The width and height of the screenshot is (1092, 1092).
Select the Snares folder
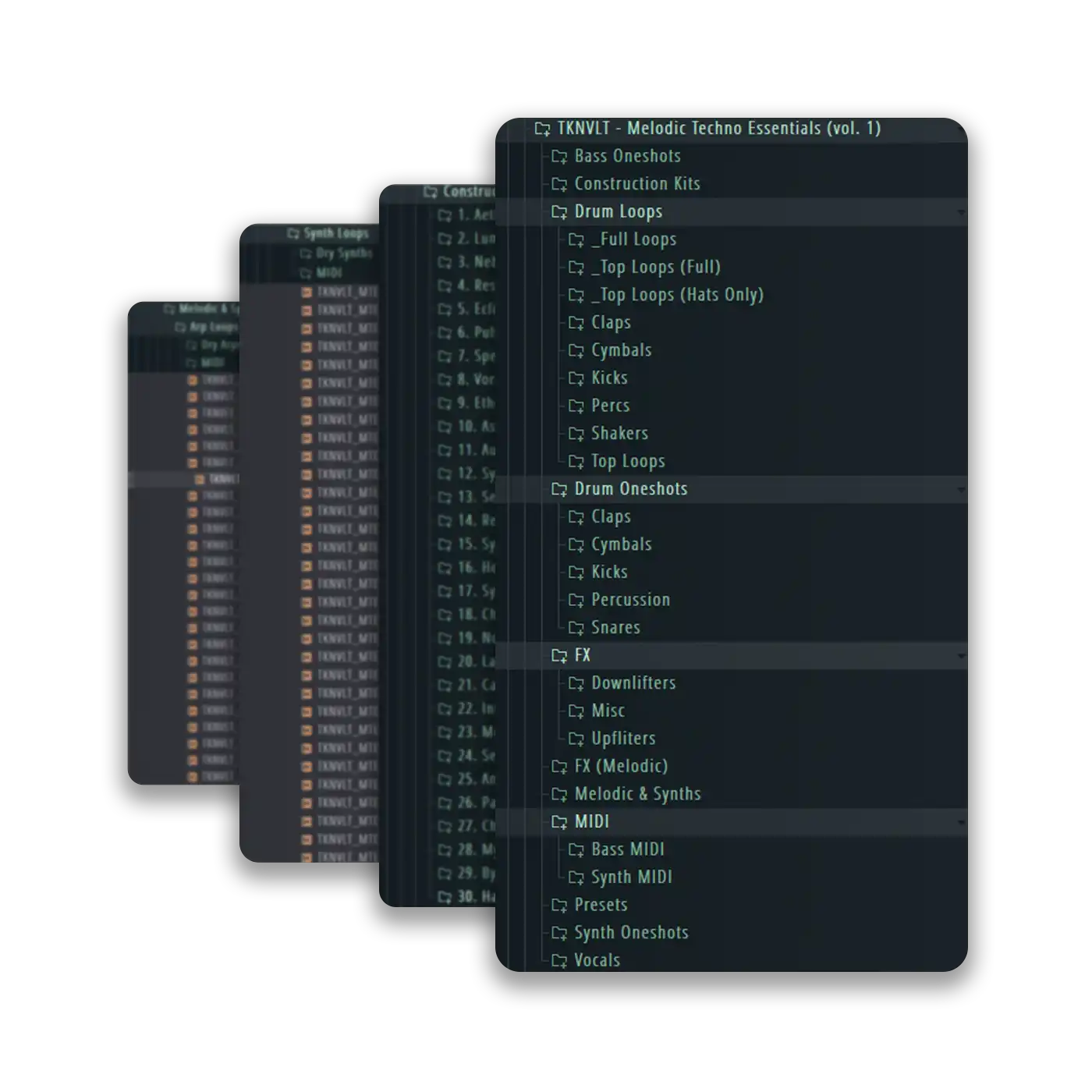615,628
